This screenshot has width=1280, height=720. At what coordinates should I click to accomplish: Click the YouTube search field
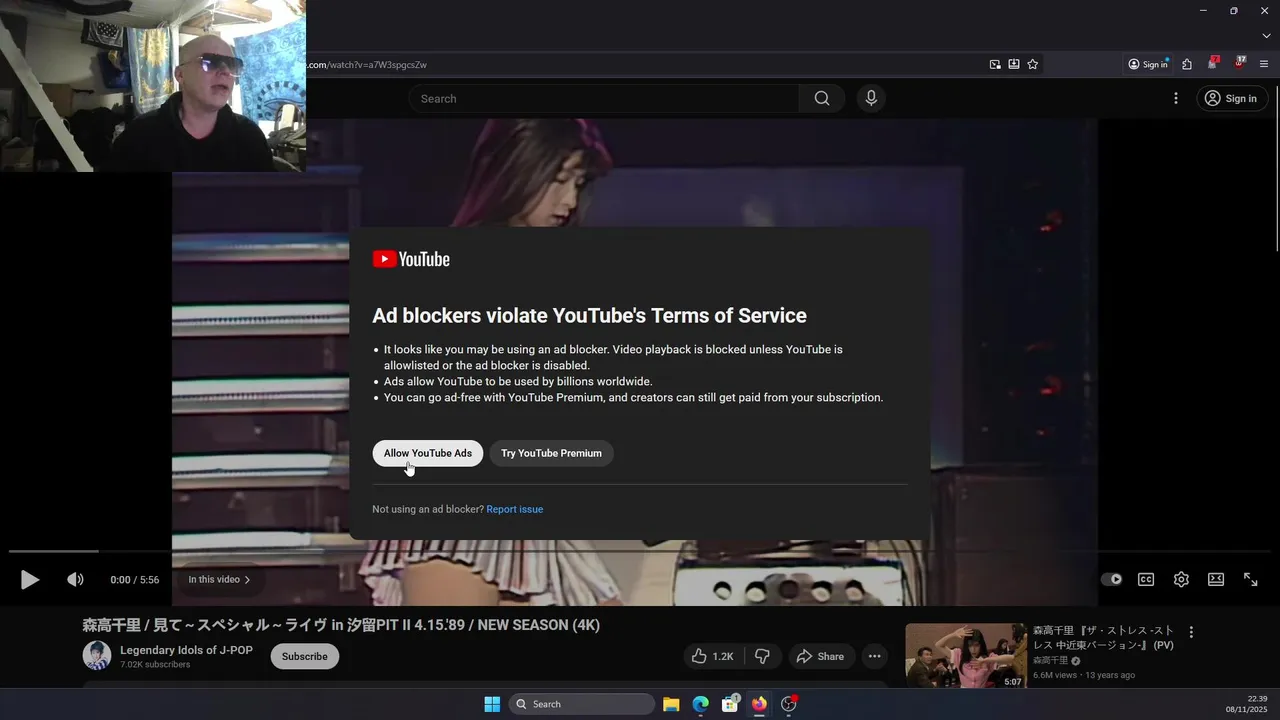pos(603,98)
